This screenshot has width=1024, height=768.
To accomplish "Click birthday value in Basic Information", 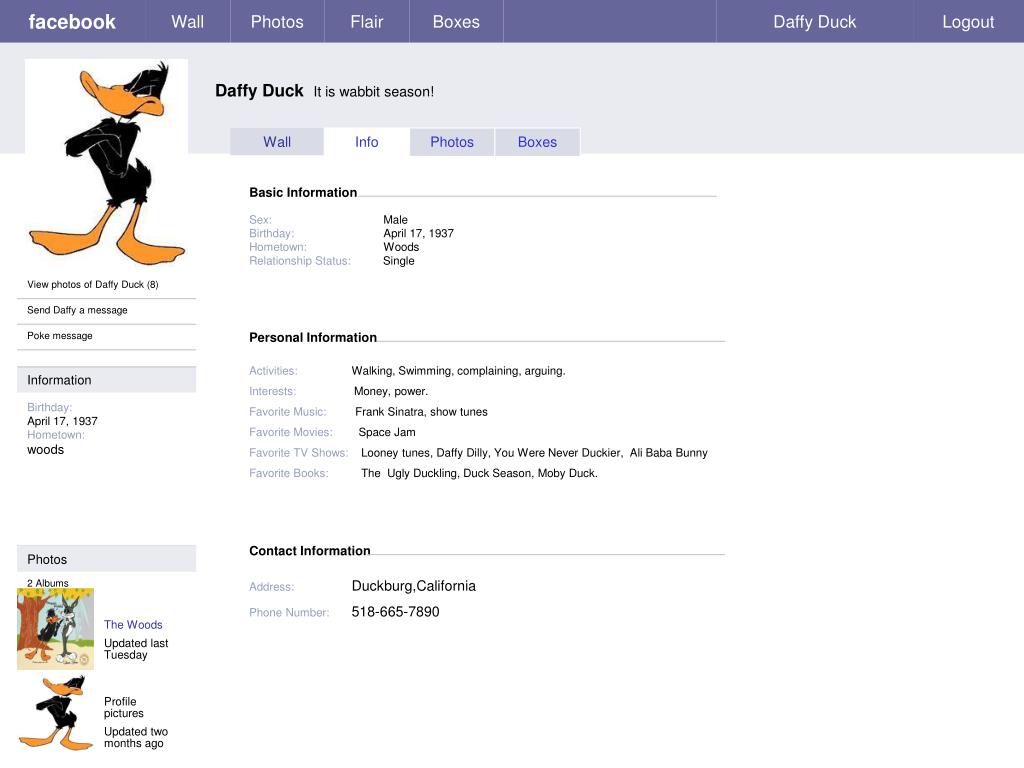I will (x=418, y=233).
